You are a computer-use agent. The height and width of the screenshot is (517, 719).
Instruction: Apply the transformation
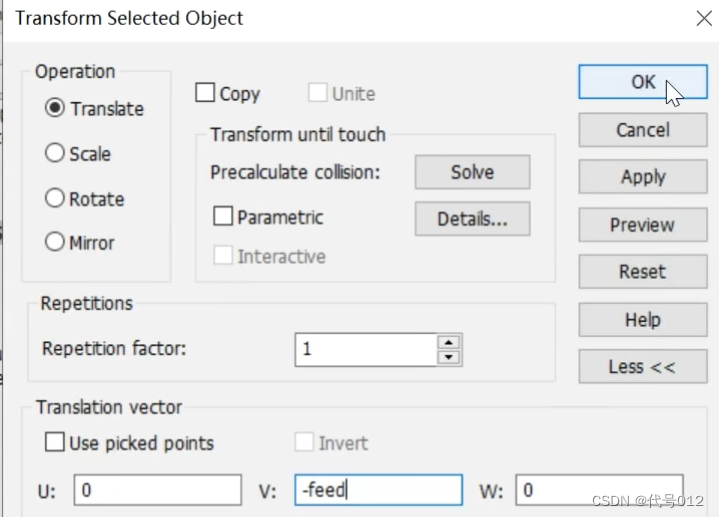(642, 177)
